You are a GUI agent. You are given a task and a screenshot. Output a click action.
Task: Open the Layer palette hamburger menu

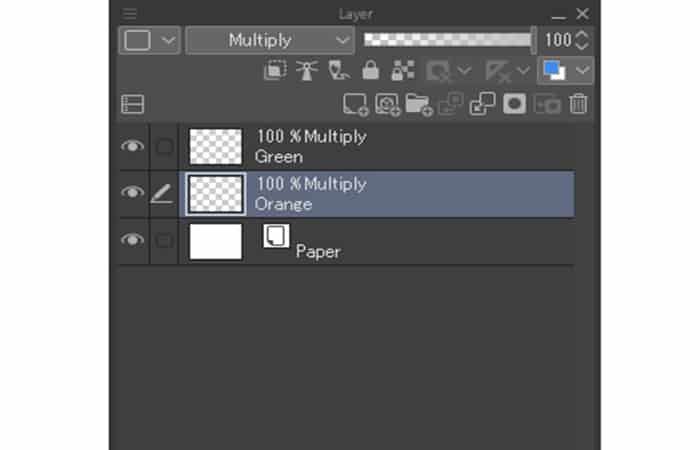click(x=129, y=14)
